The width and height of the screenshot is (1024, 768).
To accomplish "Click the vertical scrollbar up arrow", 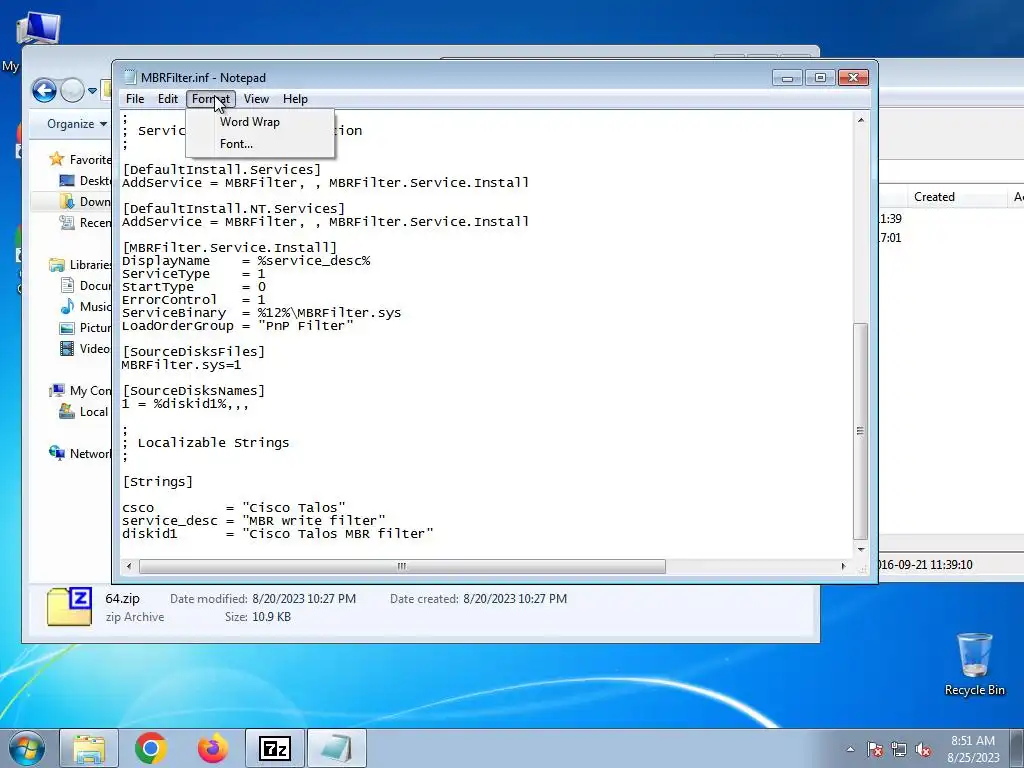I will point(861,120).
